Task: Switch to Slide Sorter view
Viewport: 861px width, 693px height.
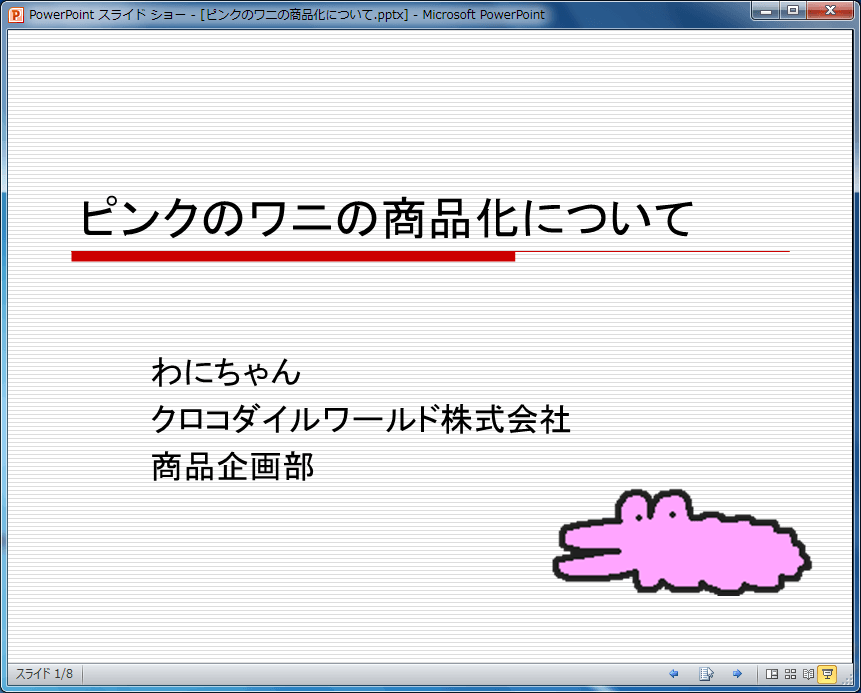Action: [790, 674]
